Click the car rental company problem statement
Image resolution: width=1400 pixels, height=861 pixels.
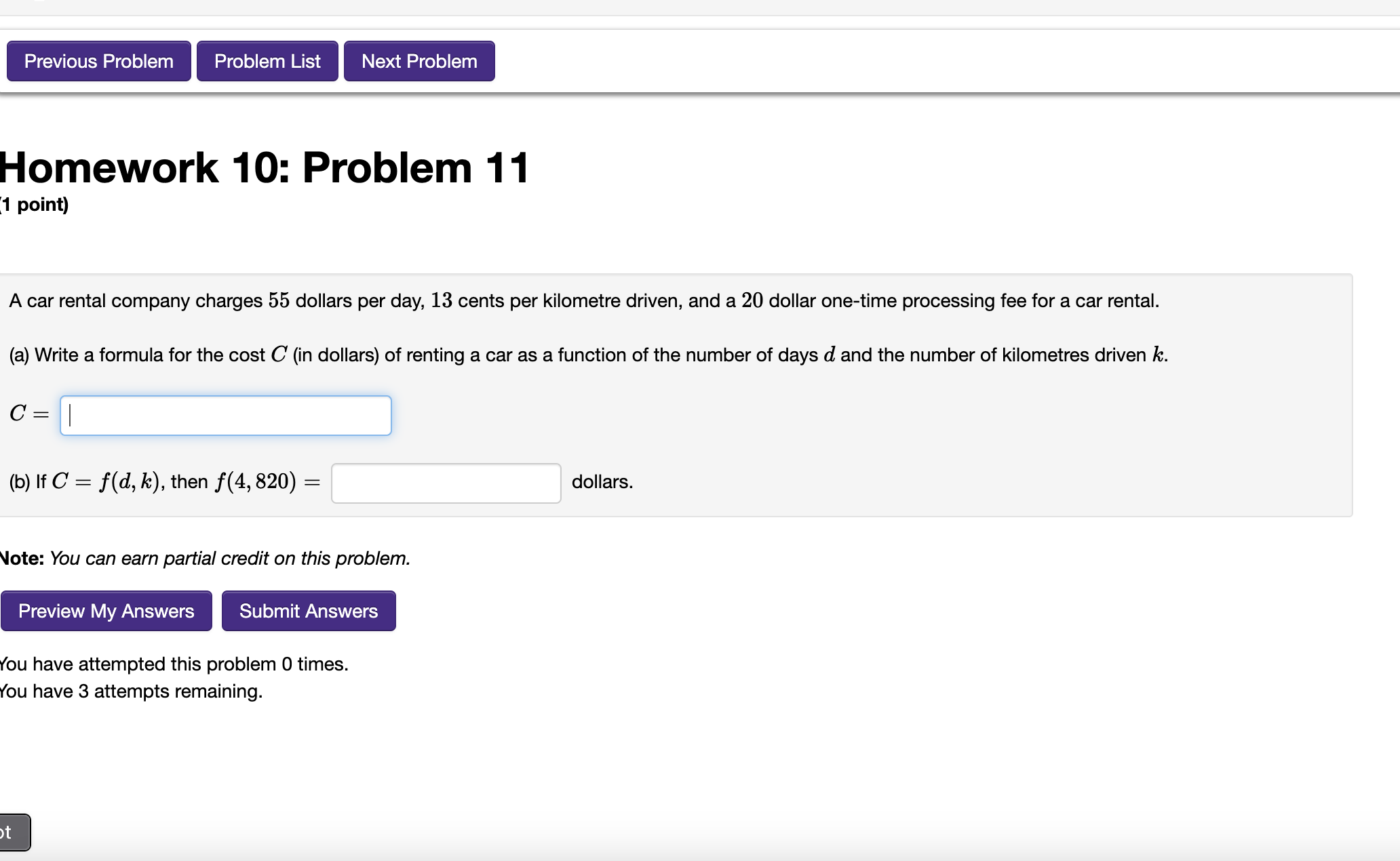(583, 300)
